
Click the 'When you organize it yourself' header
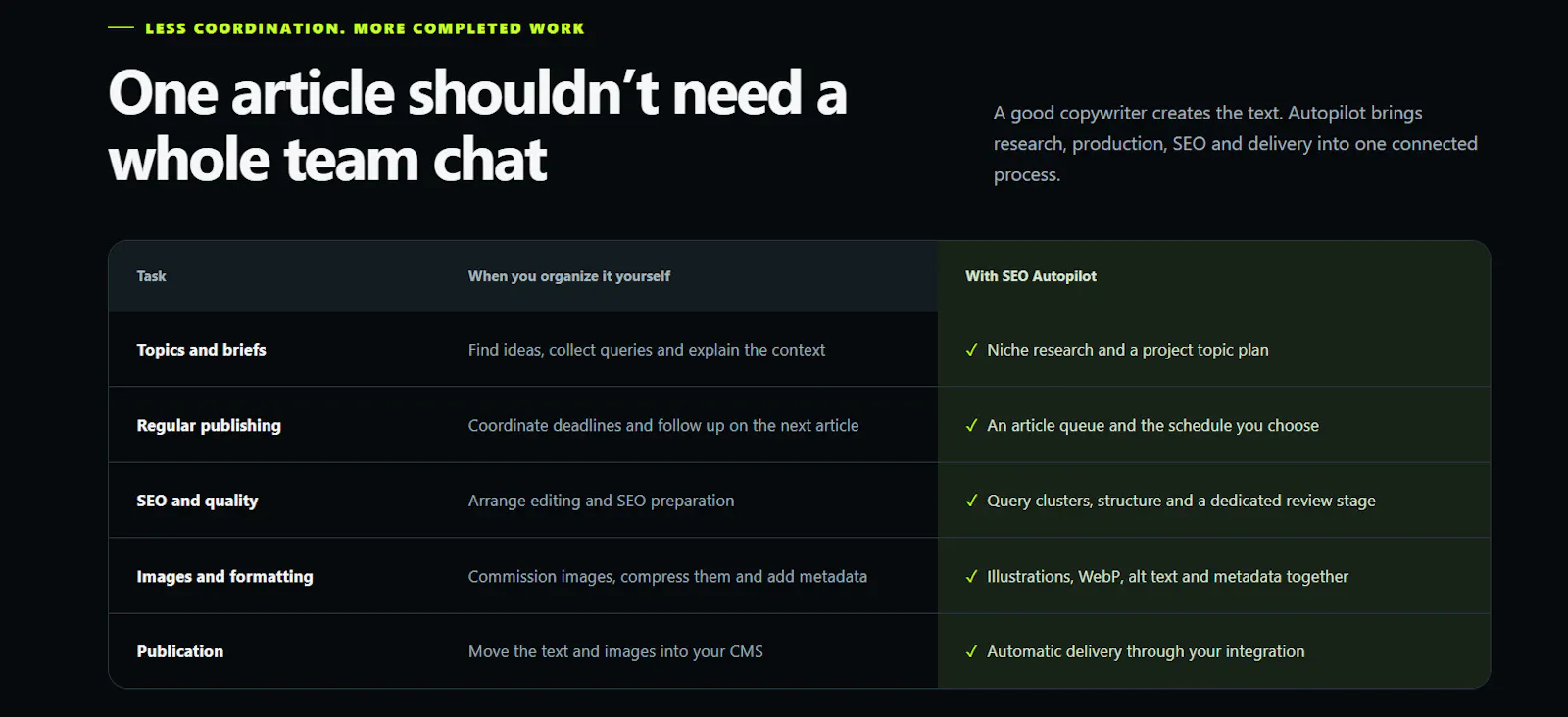click(569, 276)
